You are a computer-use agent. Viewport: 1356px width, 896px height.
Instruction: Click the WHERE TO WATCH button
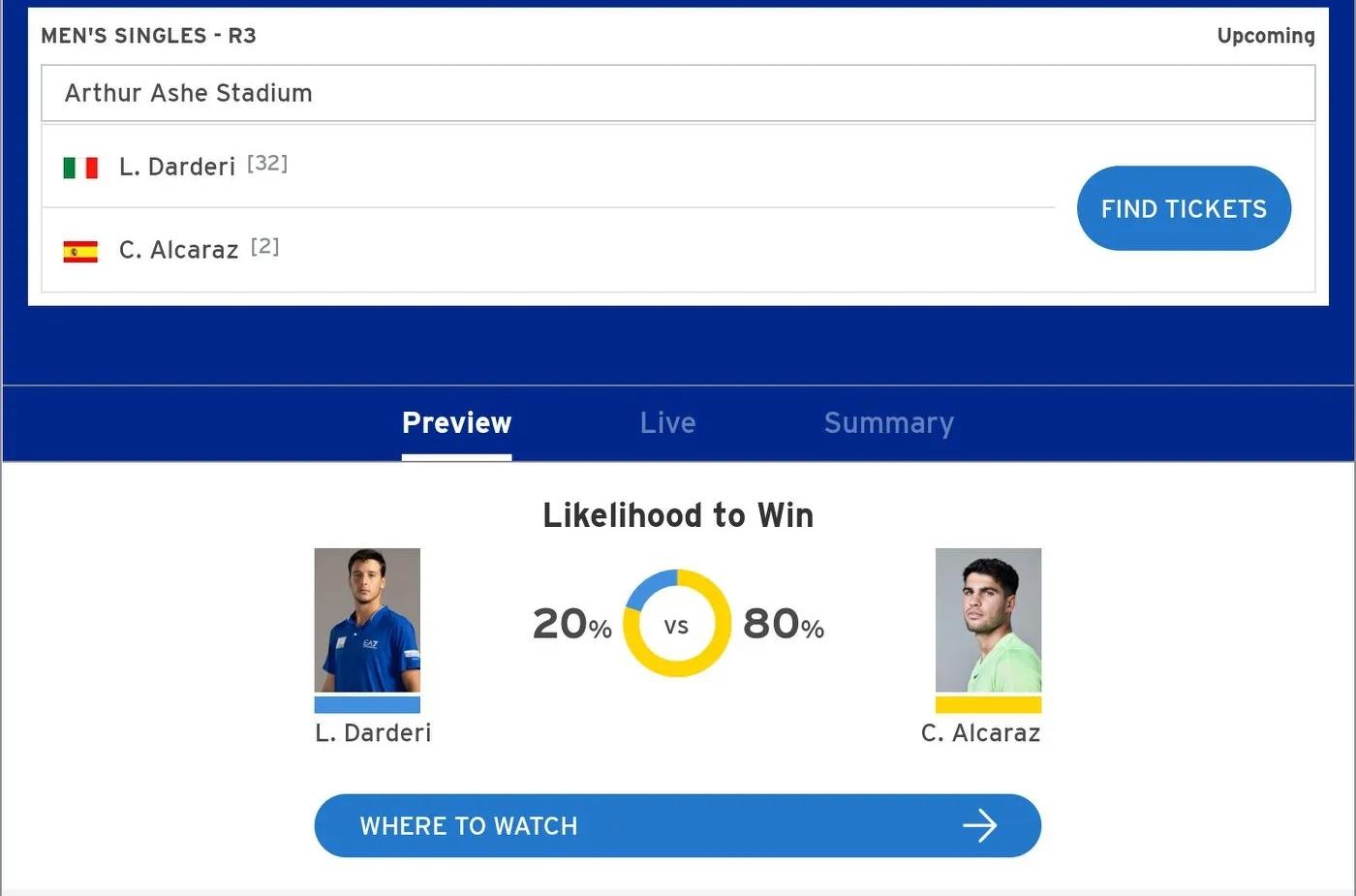[677, 825]
